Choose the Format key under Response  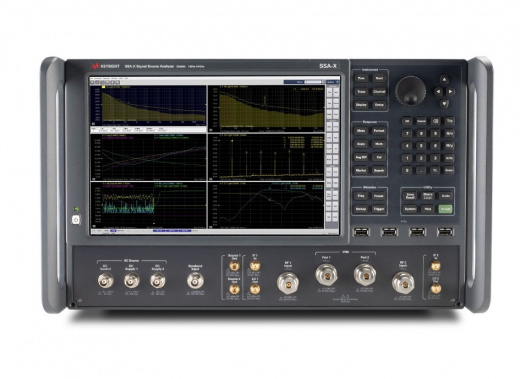[x=379, y=131]
